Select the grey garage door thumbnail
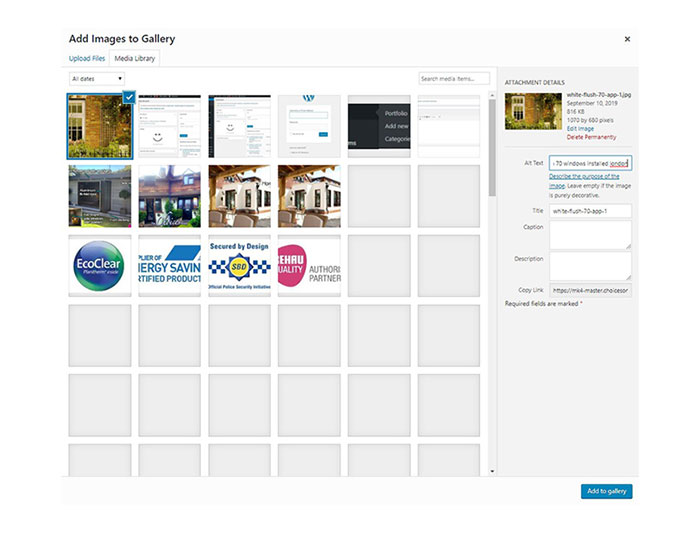The image size is (700, 533). click(x=100, y=196)
